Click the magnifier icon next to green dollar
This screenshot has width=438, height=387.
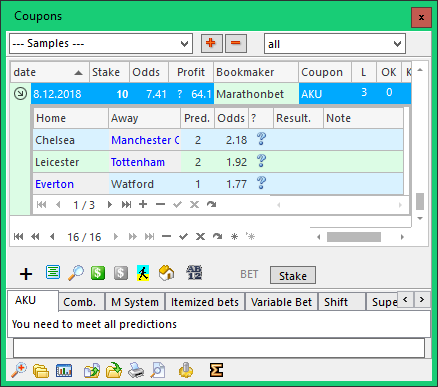point(76,273)
